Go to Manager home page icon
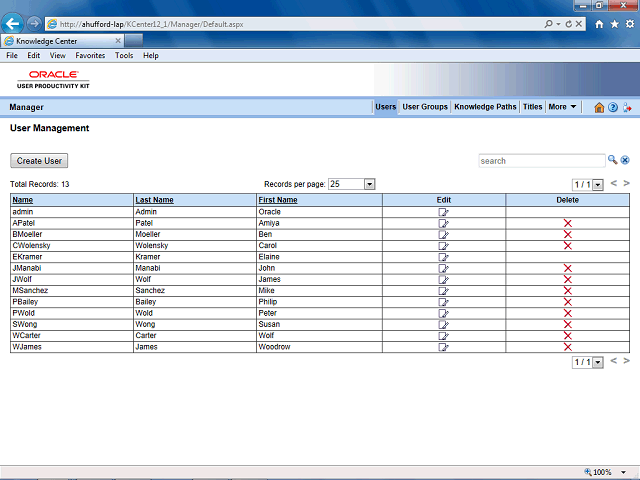 599,107
